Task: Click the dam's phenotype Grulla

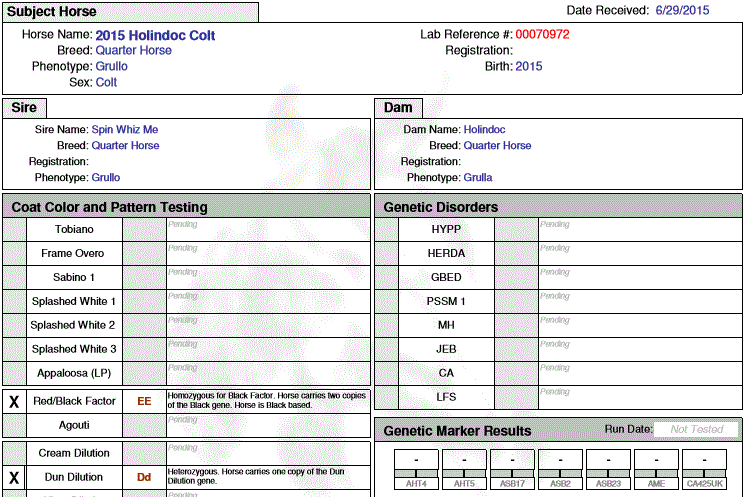Action: click(x=478, y=177)
